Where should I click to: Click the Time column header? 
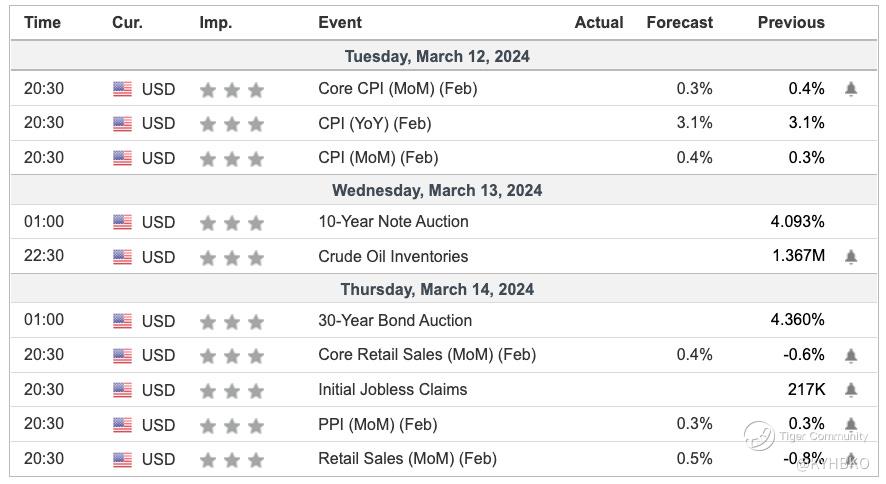coord(43,22)
